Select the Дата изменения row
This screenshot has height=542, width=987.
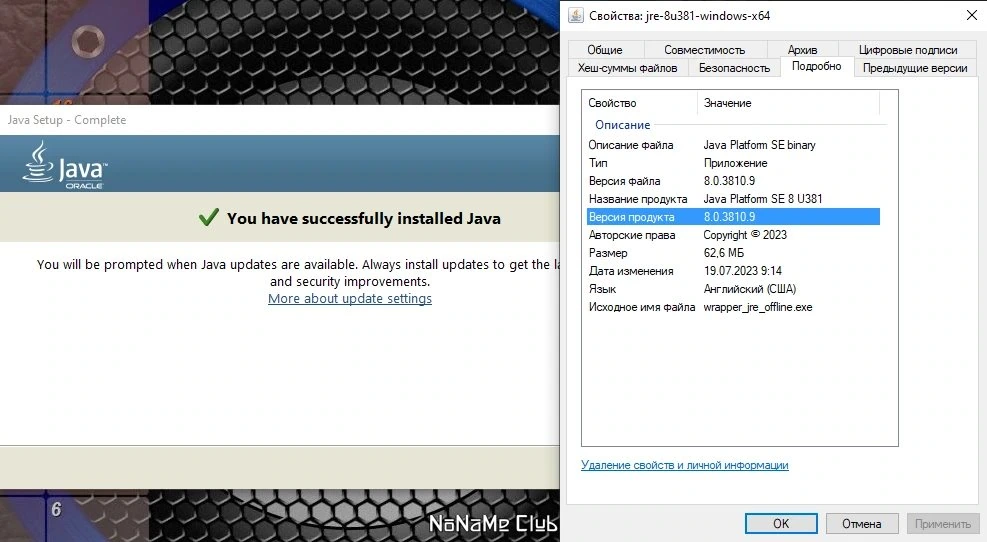click(733, 271)
